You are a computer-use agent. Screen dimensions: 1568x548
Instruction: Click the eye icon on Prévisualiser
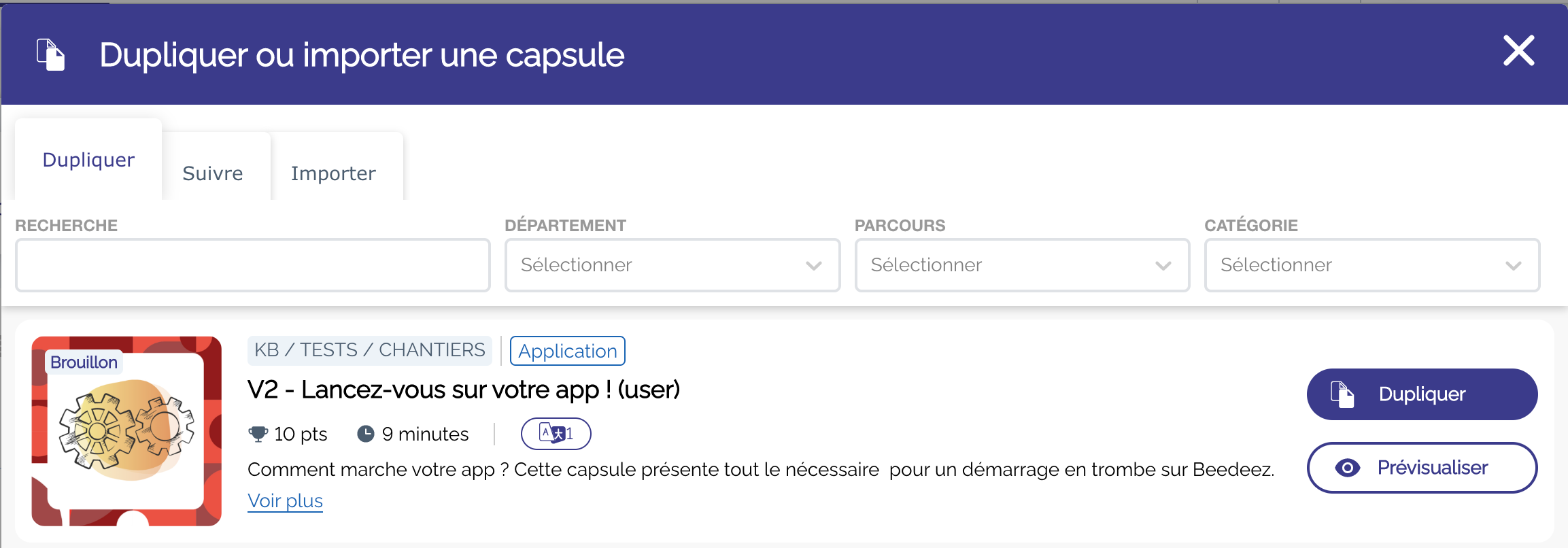coord(1347,468)
